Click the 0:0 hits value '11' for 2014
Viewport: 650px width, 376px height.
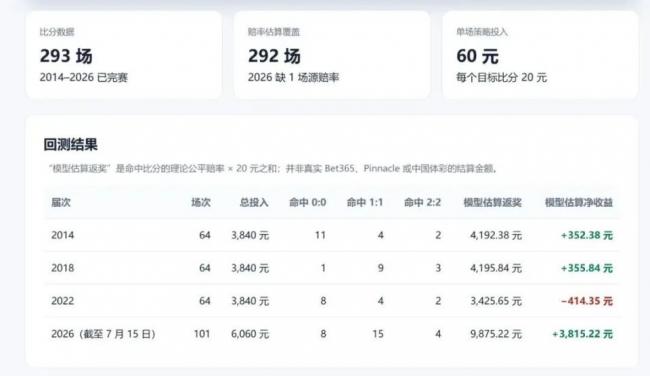320,235
